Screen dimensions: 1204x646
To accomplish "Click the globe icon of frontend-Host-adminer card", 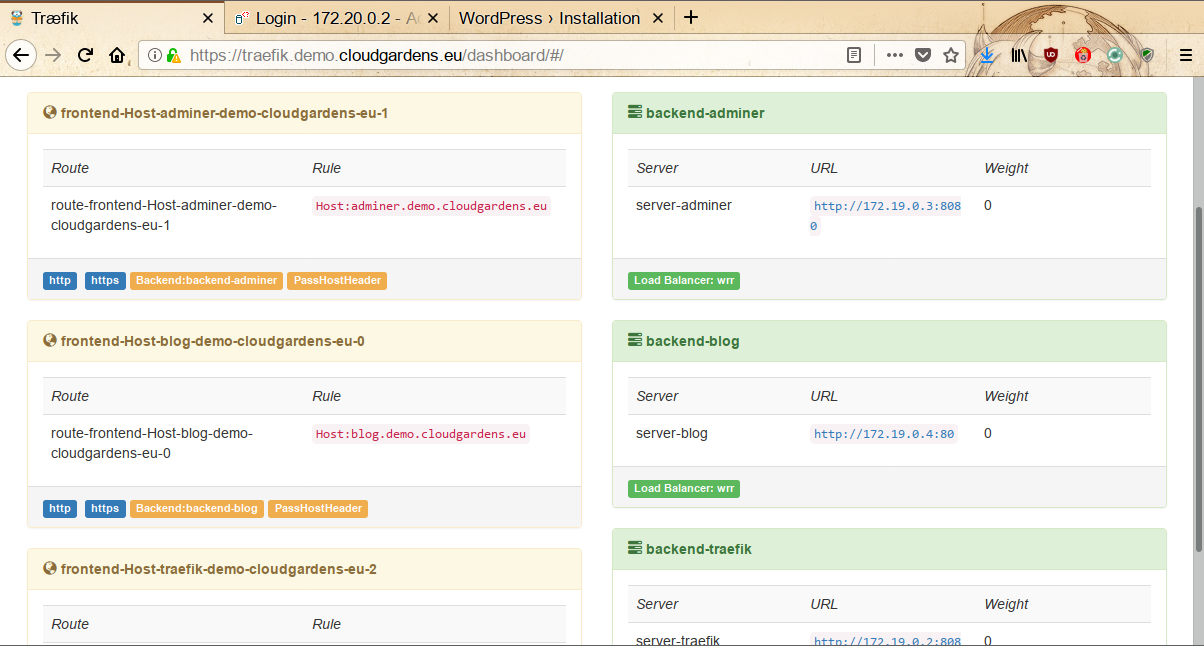I will click(x=49, y=113).
